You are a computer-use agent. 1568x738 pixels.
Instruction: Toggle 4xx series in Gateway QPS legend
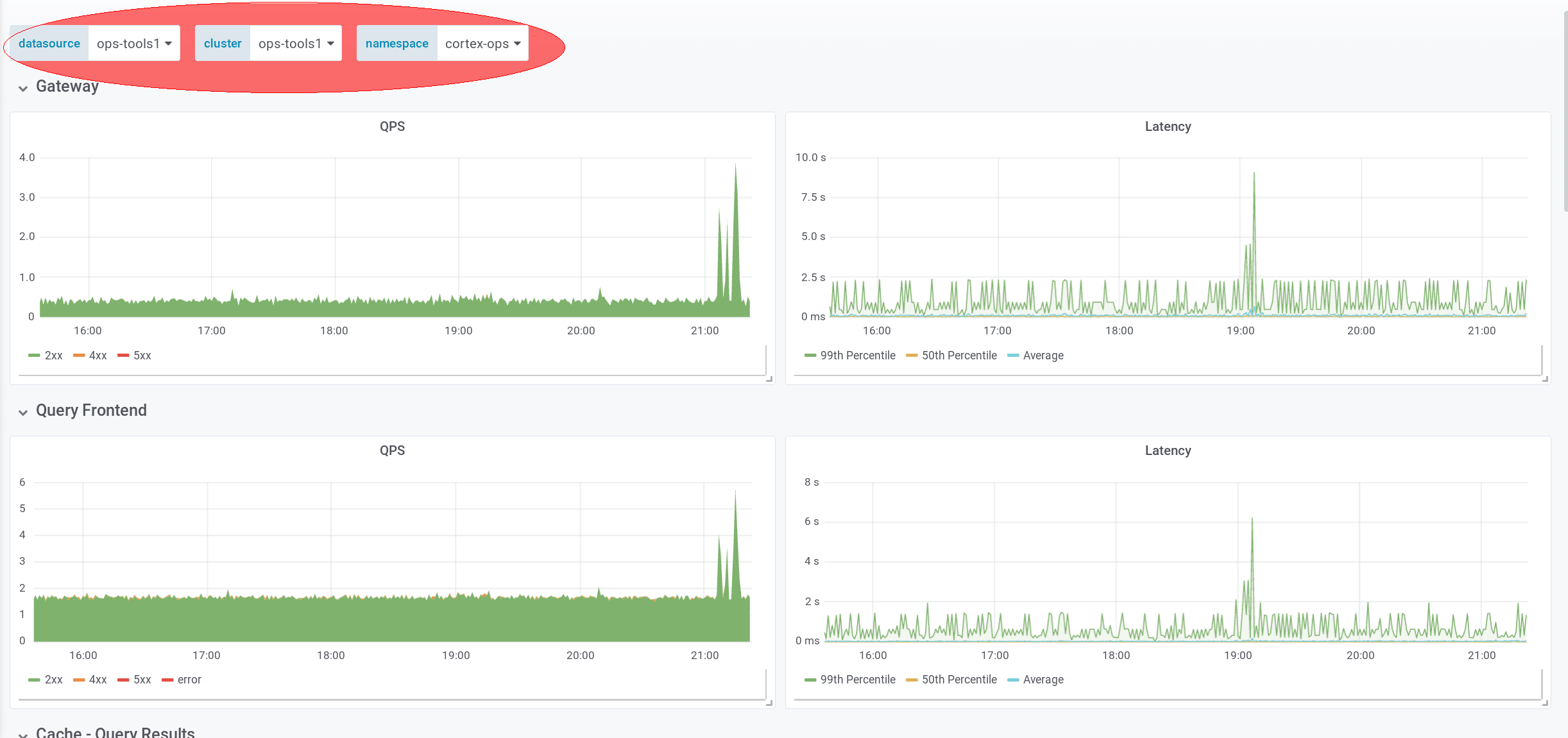pyautogui.click(x=98, y=356)
